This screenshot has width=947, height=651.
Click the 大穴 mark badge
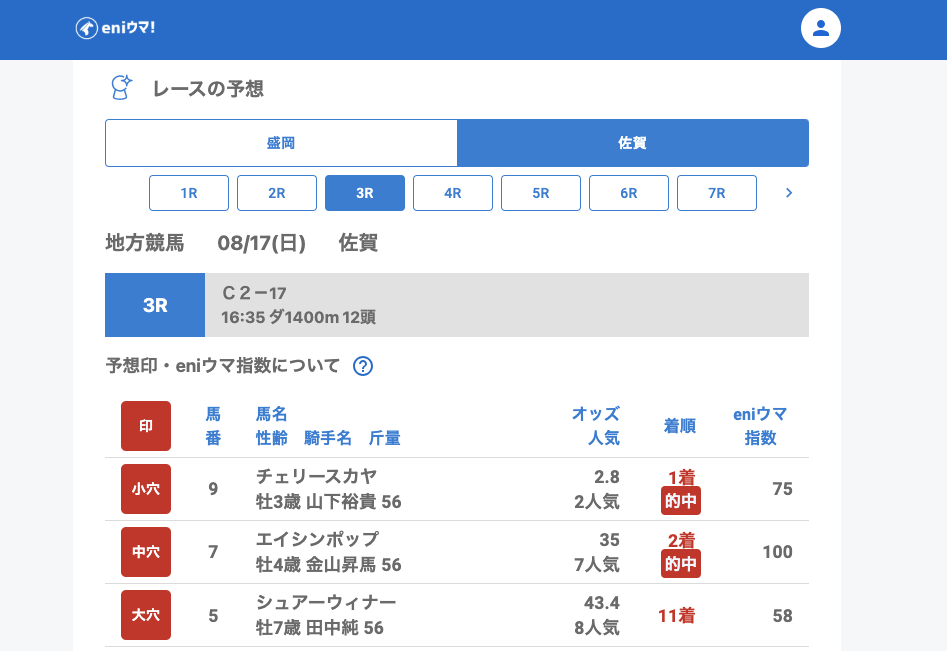pos(146,615)
